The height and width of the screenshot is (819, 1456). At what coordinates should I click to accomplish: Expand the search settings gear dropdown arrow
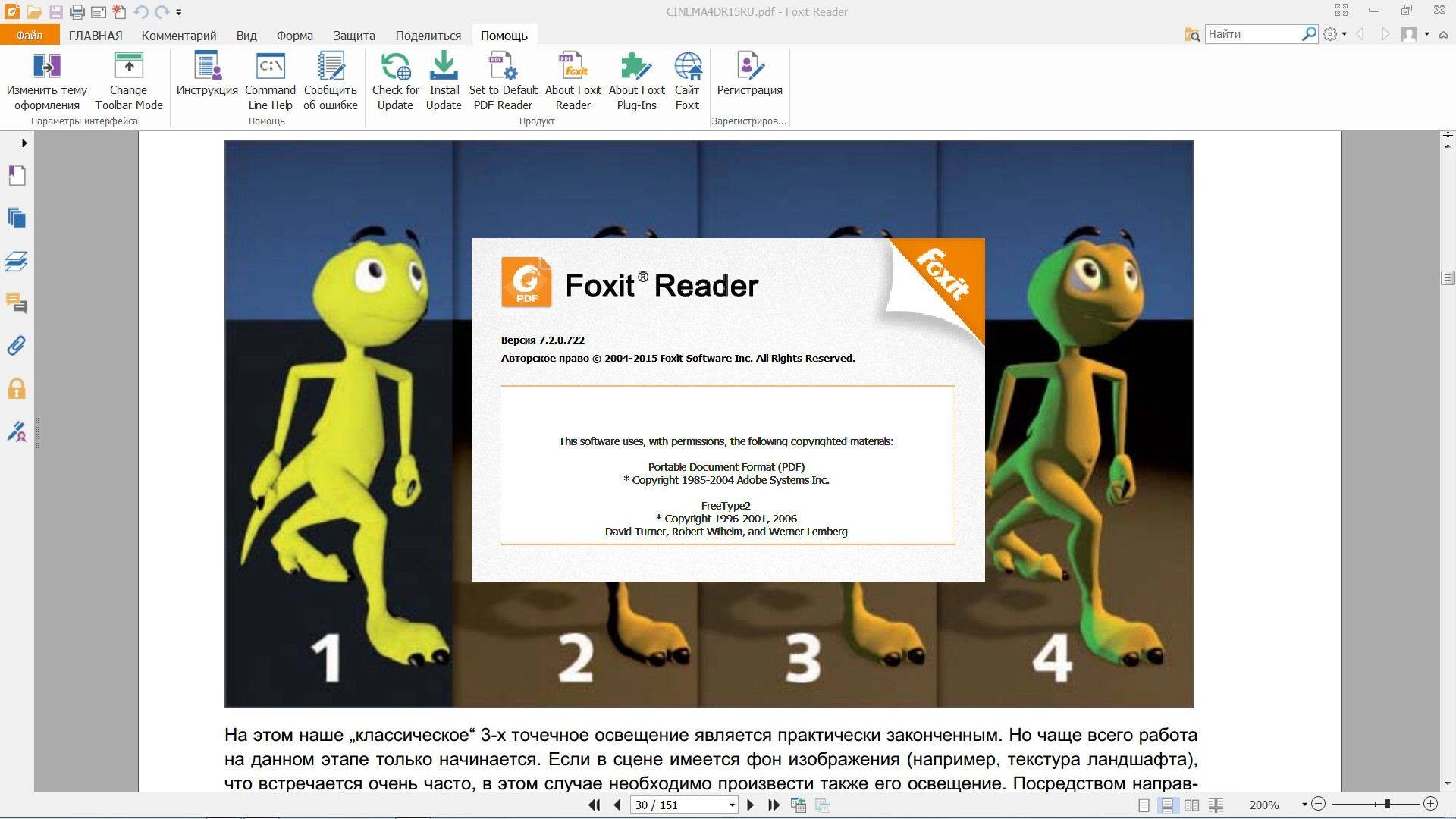tap(1344, 34)
